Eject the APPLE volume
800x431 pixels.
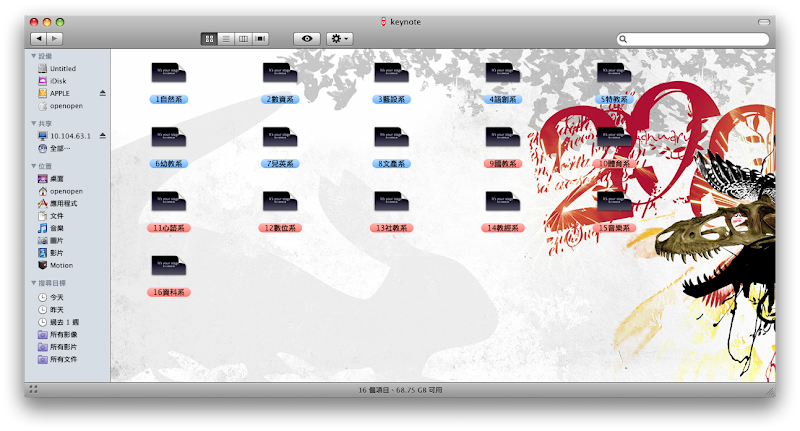(x=103, y=93)
